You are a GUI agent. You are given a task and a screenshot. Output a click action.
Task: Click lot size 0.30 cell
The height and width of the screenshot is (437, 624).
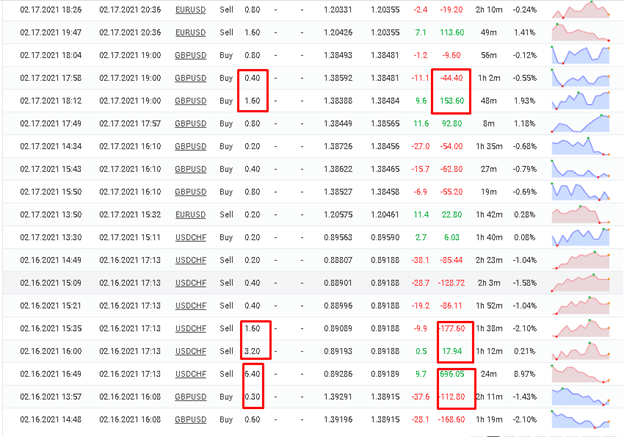click(252, 397)
